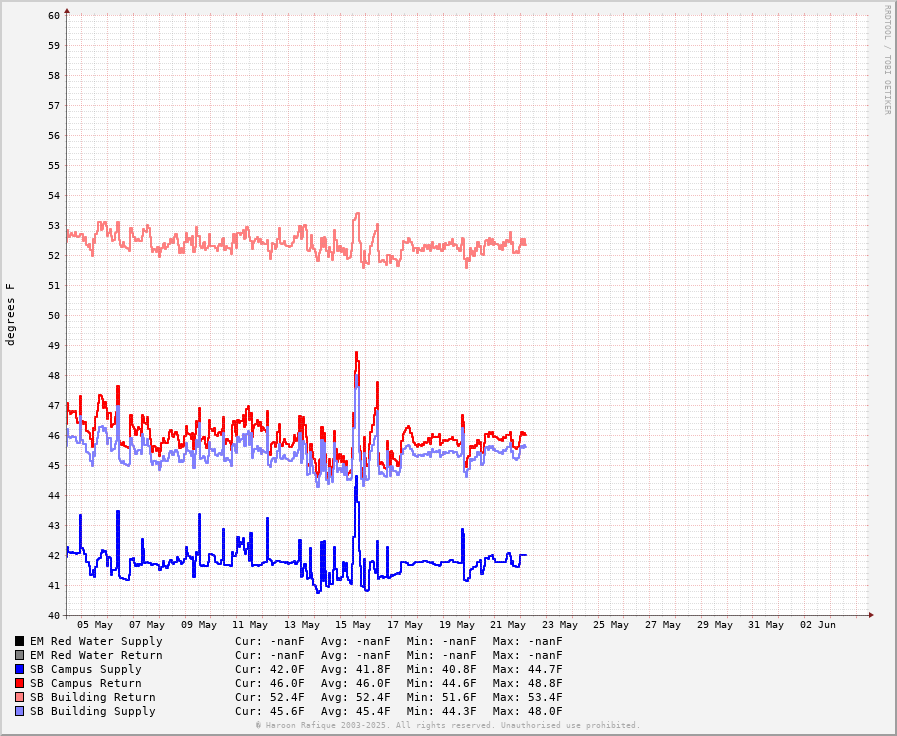Click the SB Campus Supply legend label
The width and height of the screenshot is (897, 736).
tap(85, 669)
